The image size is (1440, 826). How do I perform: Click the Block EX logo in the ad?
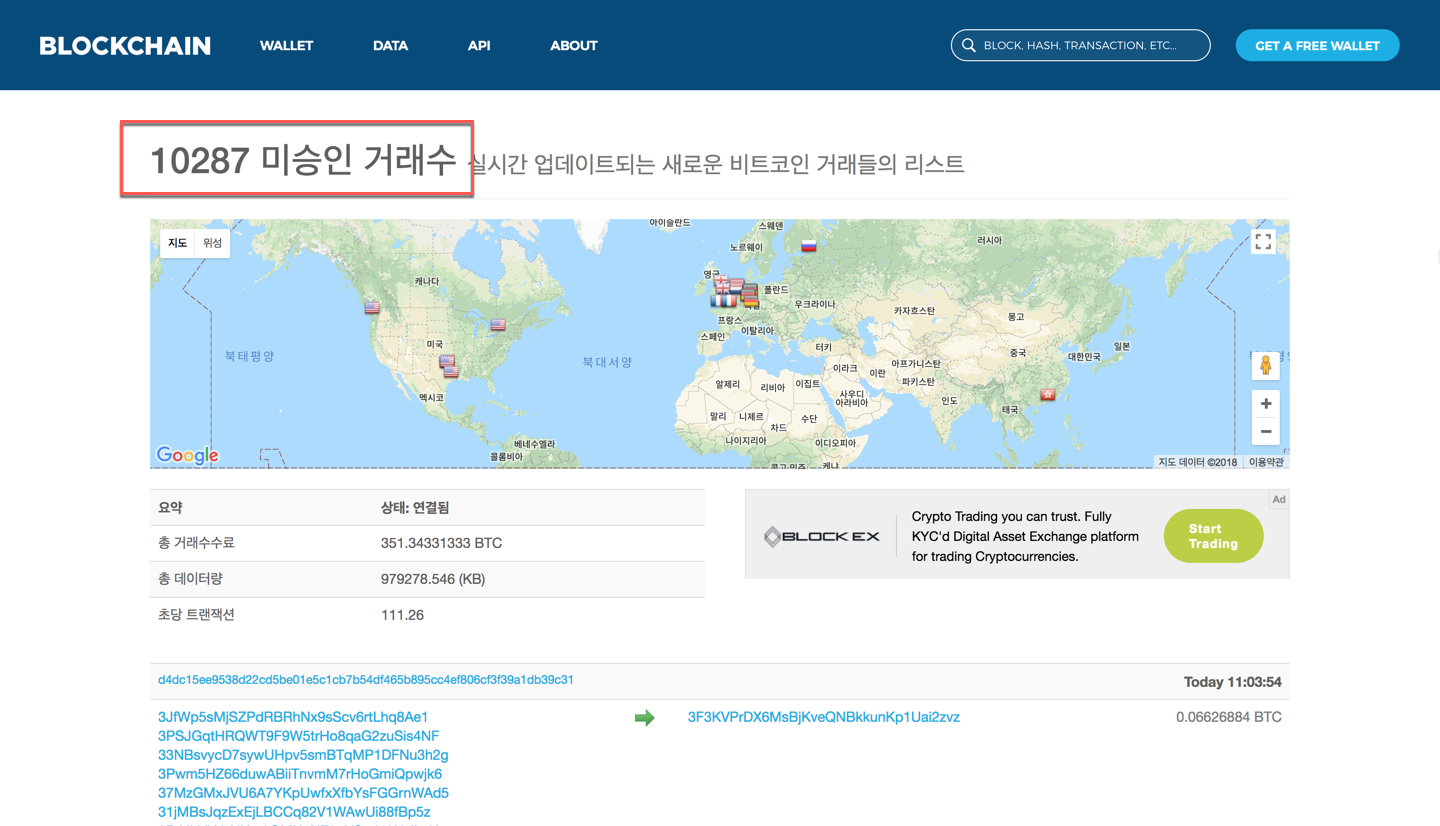coord(822,537)
